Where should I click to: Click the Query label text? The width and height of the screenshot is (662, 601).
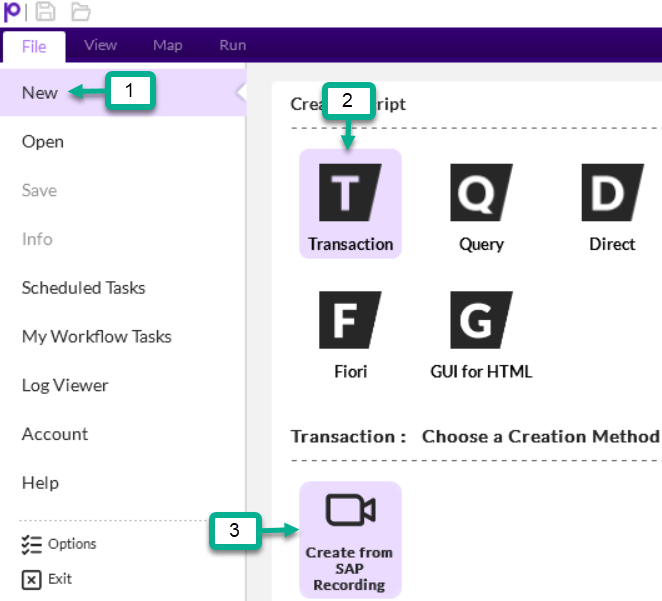click(481, 245)
